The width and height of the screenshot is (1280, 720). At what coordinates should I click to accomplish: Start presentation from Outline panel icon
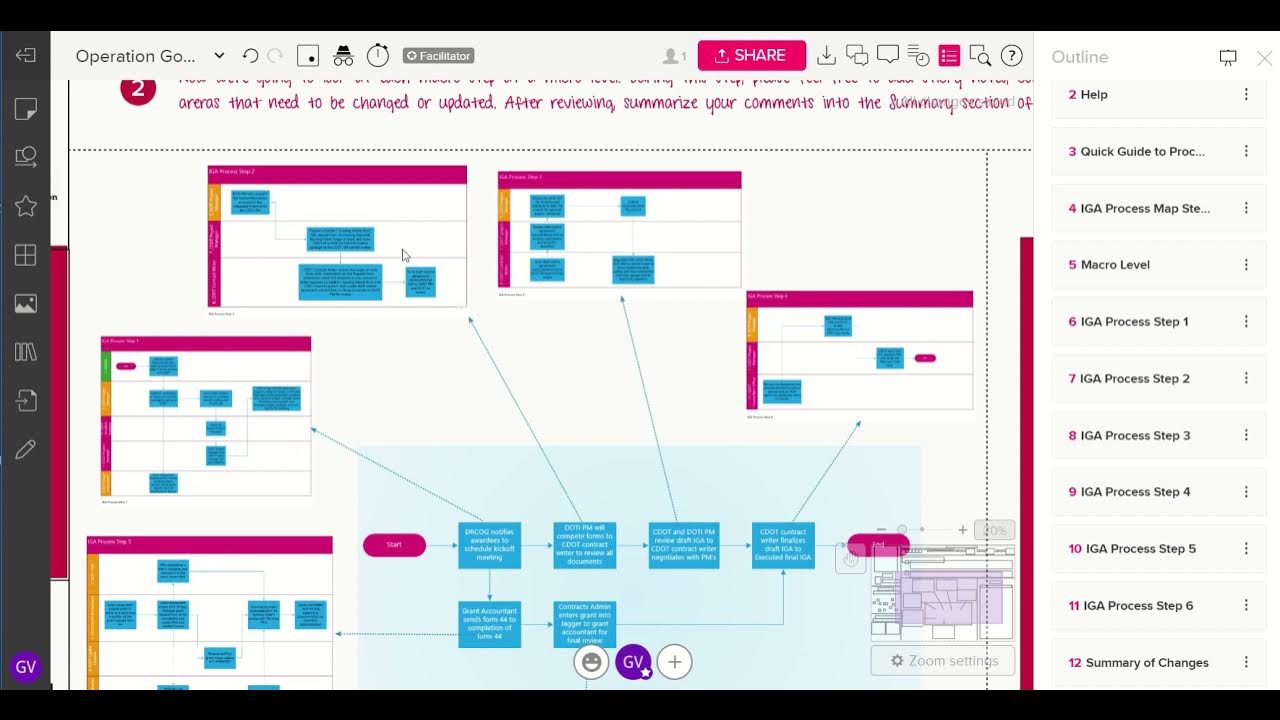[x=1228, y=58]
